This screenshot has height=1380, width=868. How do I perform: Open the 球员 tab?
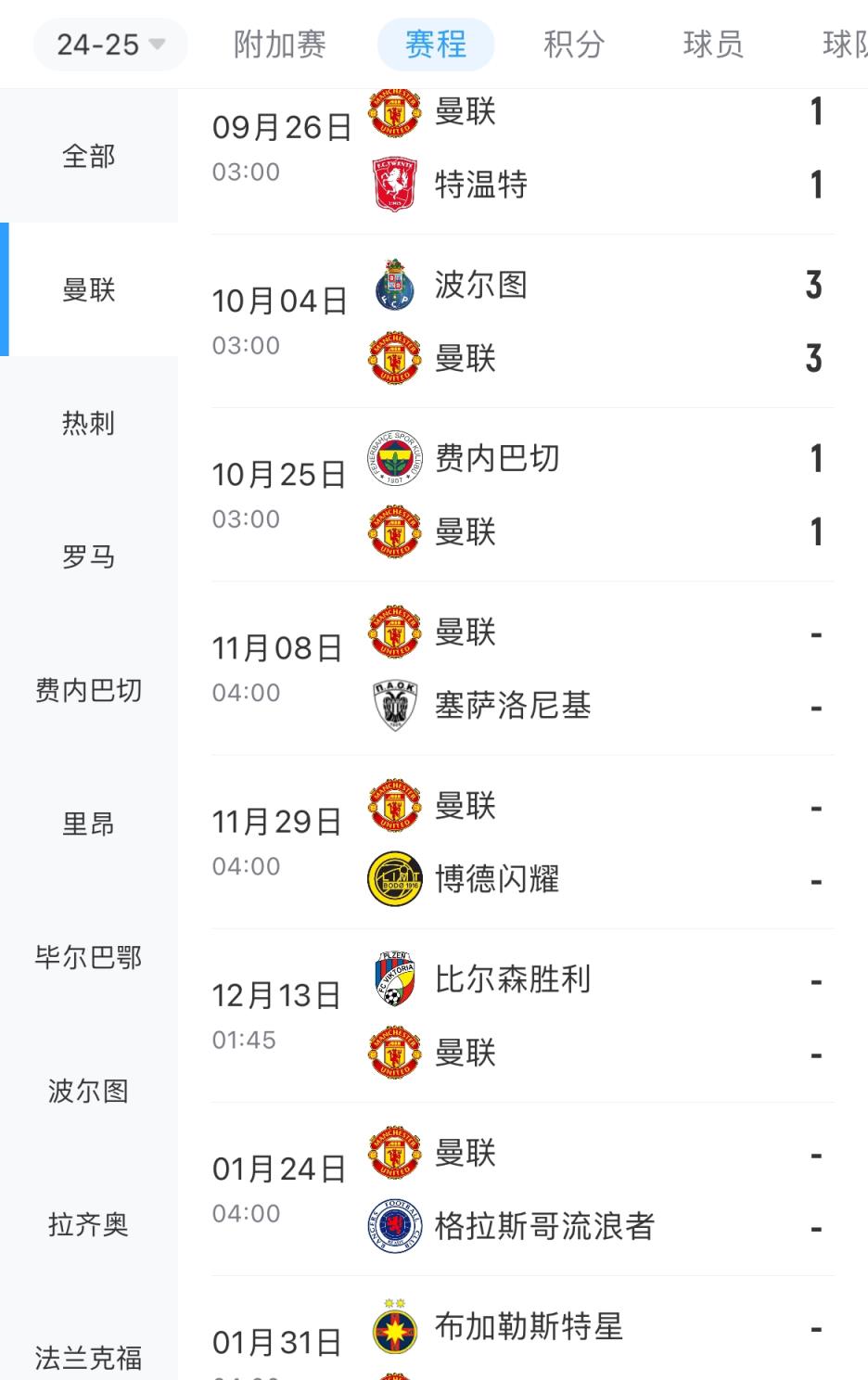713,45
